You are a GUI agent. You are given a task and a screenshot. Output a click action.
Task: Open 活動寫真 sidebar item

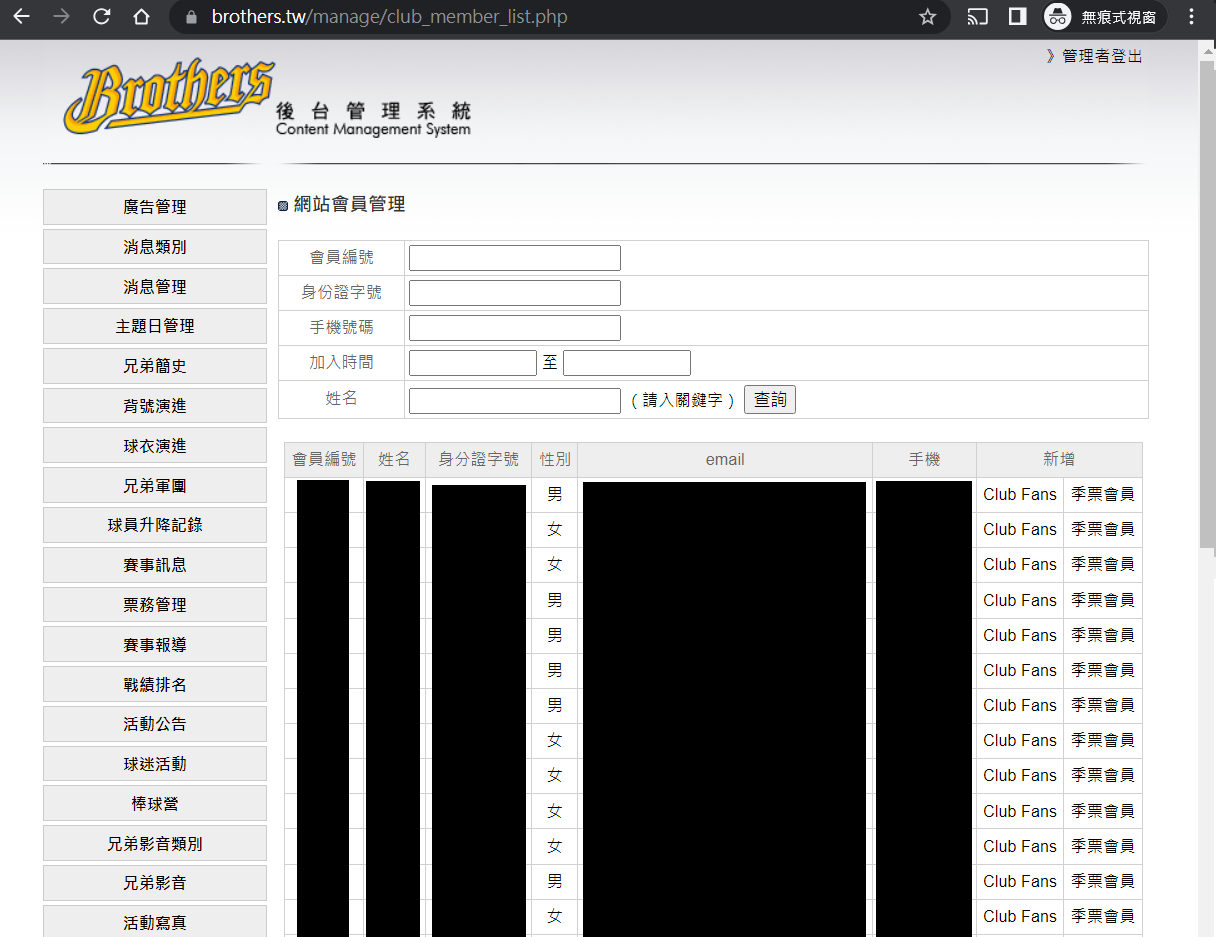coord(155,922)
